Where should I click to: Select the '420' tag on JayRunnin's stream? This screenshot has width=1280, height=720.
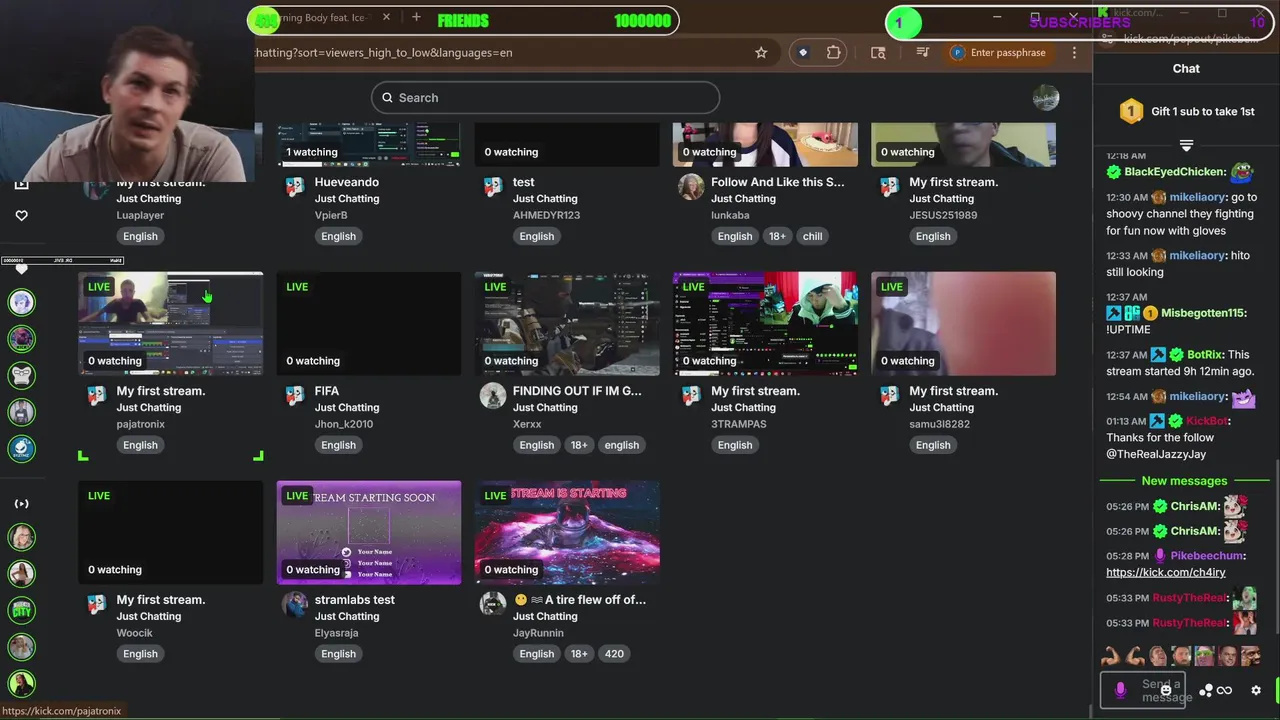tap(614, 654)
